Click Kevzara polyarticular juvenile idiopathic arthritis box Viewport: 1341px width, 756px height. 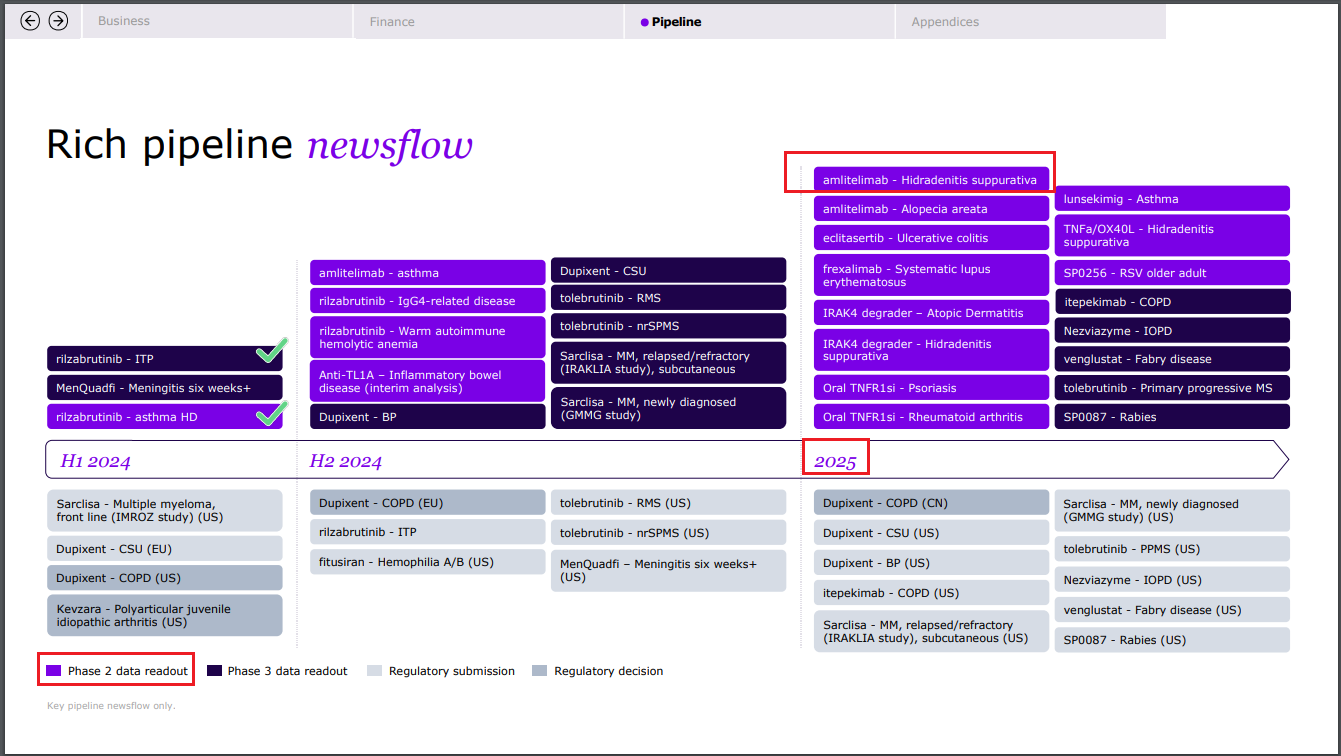click(x=165, y=615)
